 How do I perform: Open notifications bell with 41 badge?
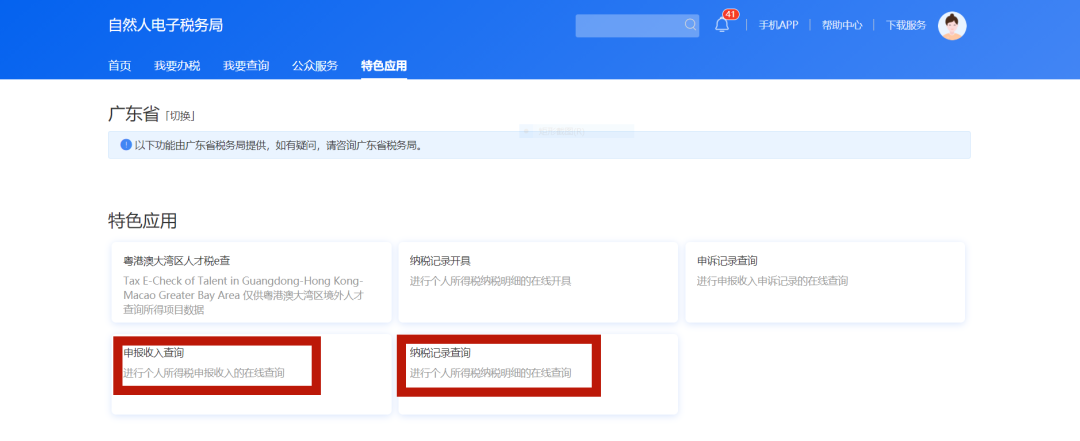723,23
